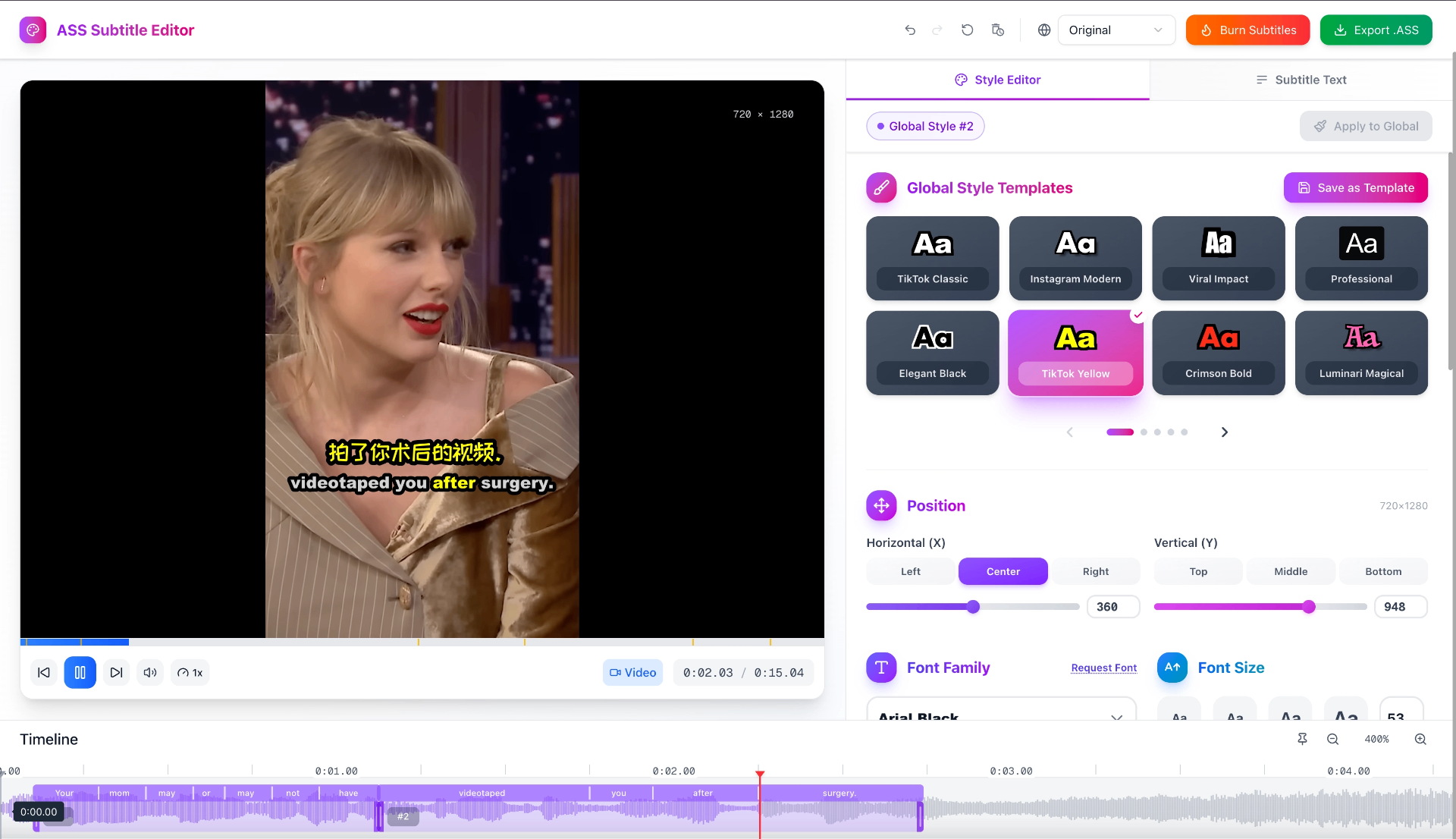Pause the video playback
This screenshot has height=839, width=1456.
coord(80,672)
